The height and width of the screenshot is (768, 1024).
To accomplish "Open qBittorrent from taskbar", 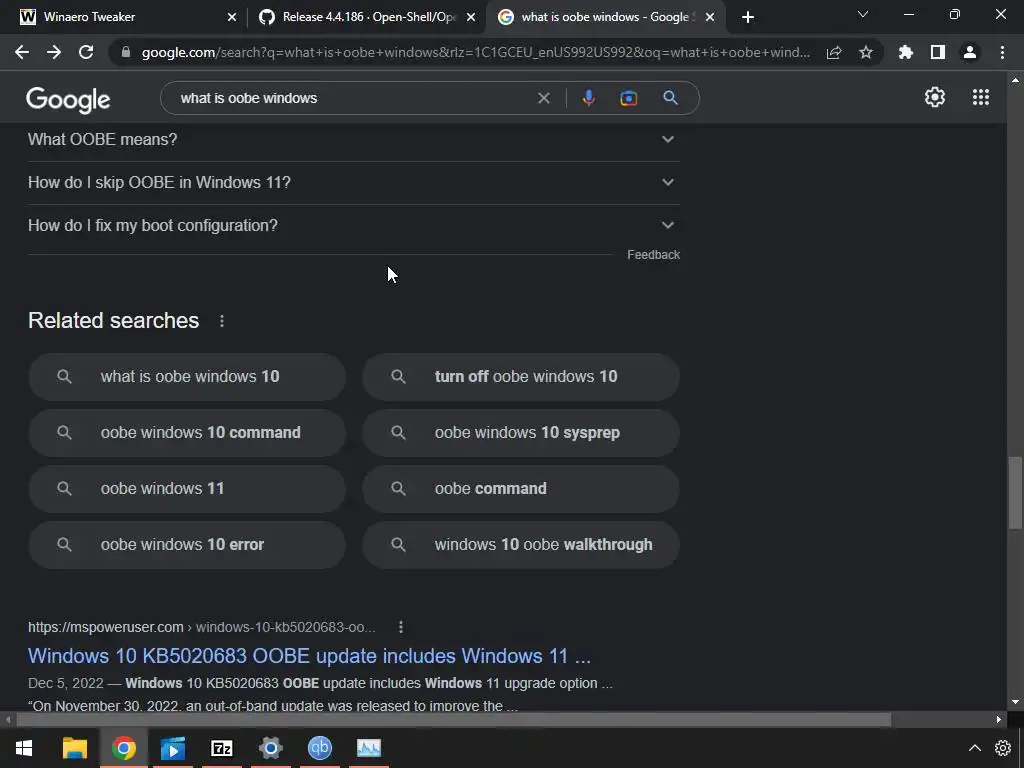I will 320,748.
